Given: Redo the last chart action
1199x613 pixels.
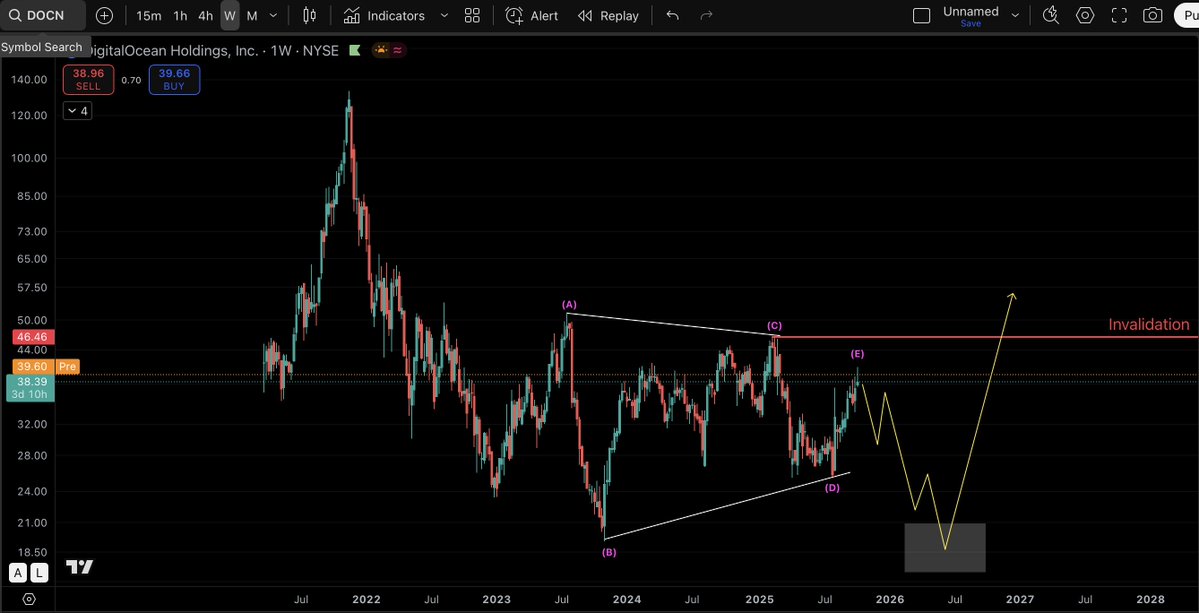Looking at the screenshot, I should coord(707,15).
